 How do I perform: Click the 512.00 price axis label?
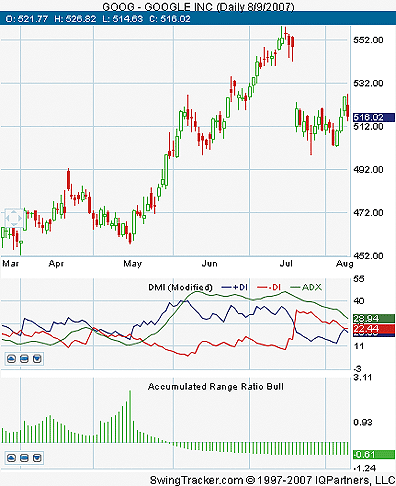368,126
